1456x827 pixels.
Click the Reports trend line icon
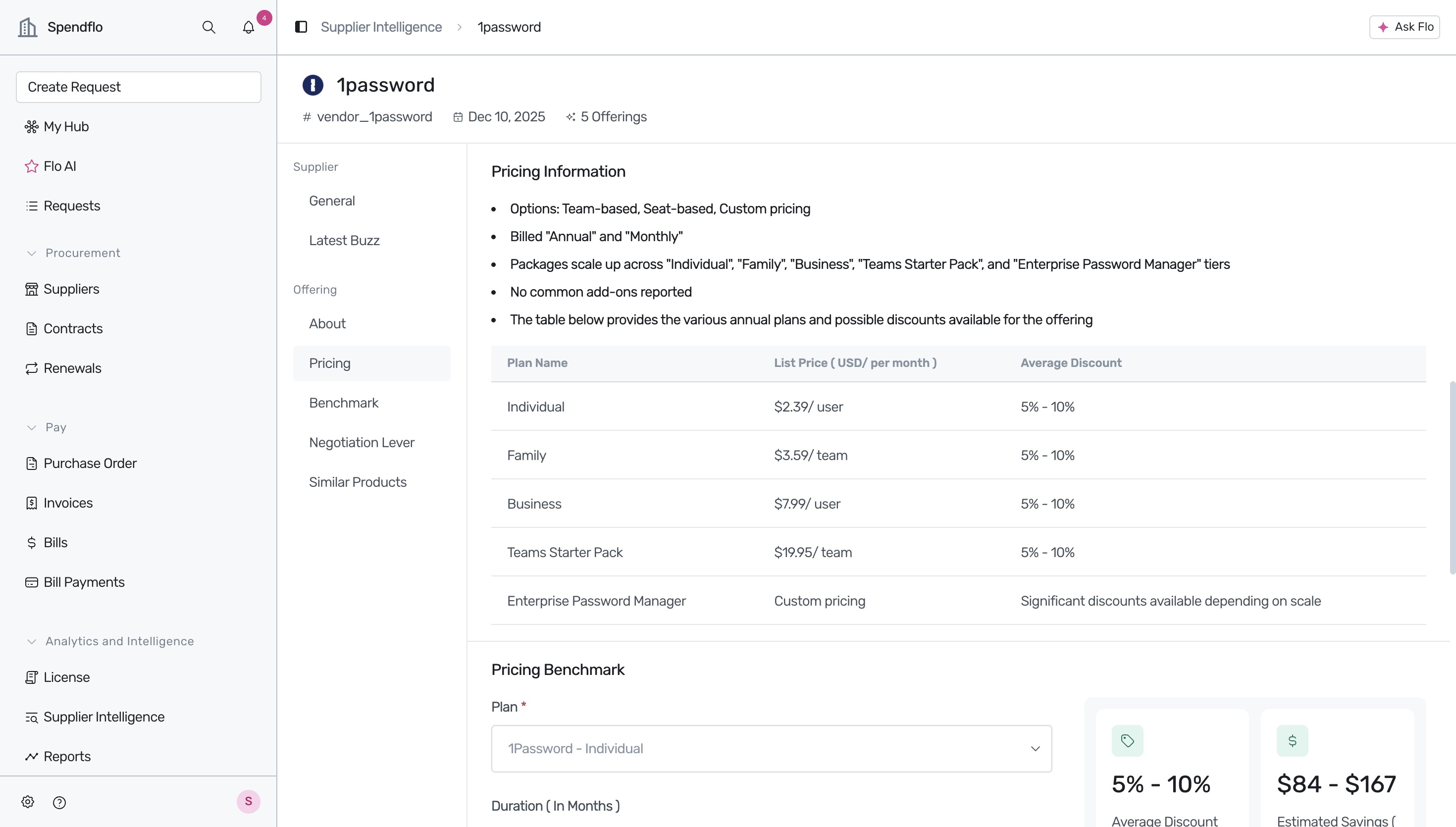[31, 757]
